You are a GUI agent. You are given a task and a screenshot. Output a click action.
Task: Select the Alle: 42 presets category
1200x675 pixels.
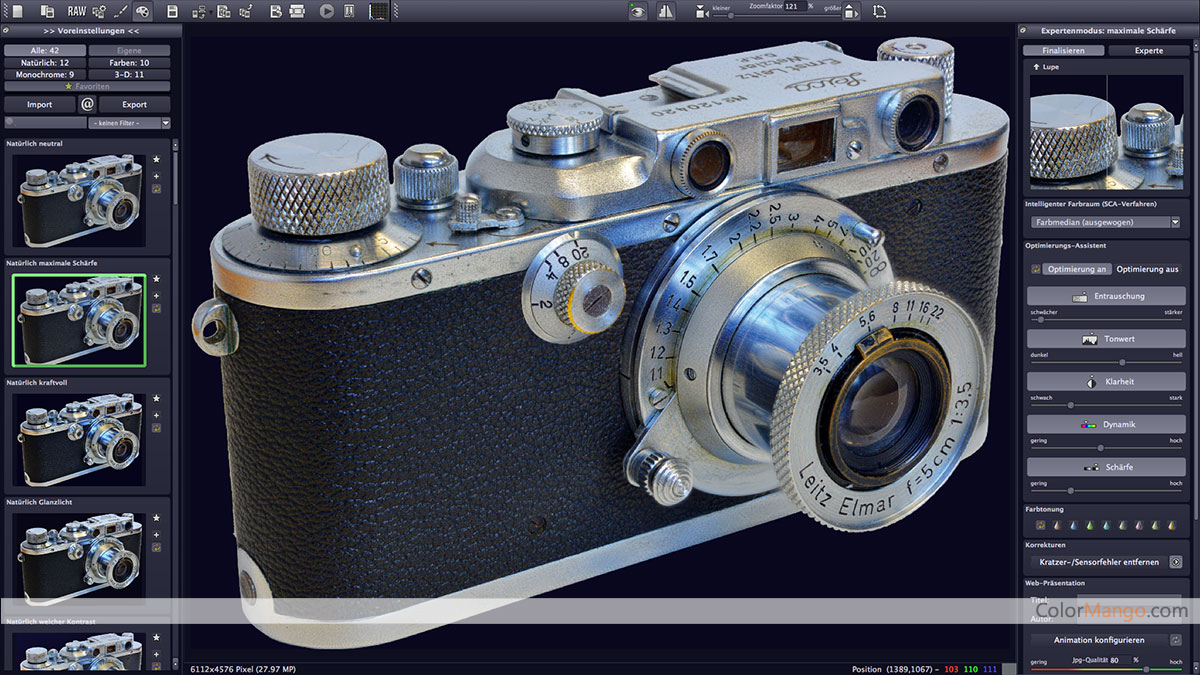(44, 50)
